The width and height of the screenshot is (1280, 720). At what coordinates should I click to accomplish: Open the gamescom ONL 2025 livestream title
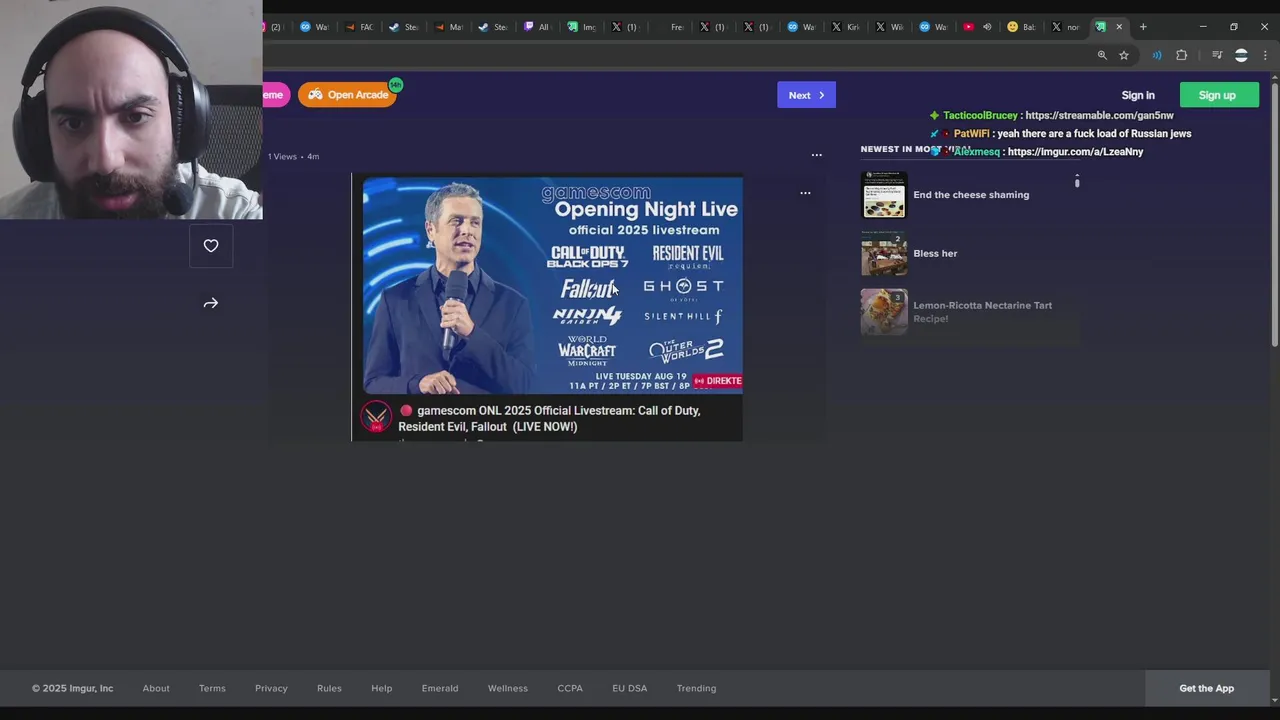[x=549, y=418]
